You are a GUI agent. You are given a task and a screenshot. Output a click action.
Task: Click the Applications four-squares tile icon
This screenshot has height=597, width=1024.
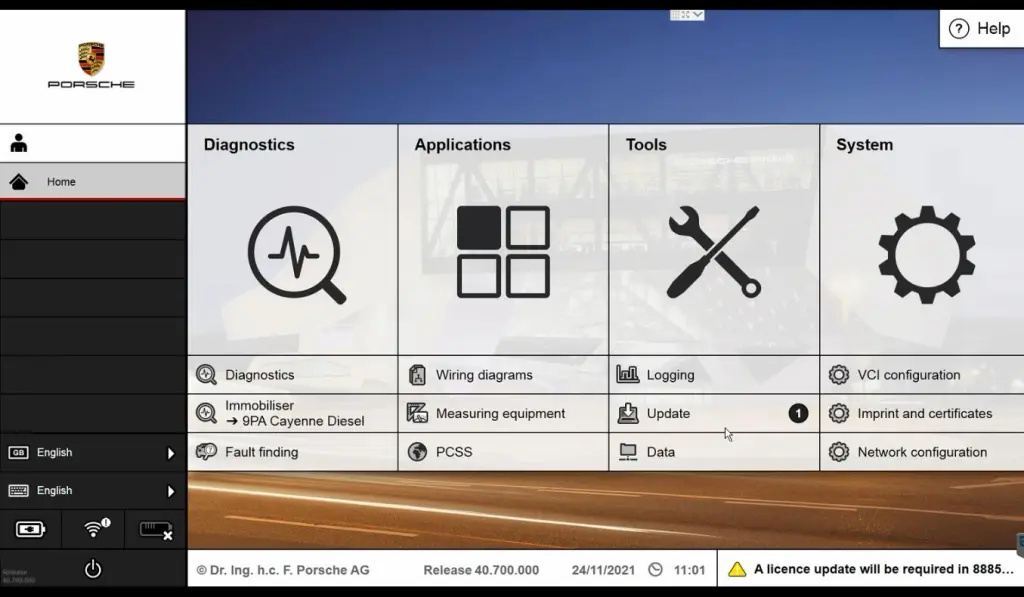[x=503, y=252]
